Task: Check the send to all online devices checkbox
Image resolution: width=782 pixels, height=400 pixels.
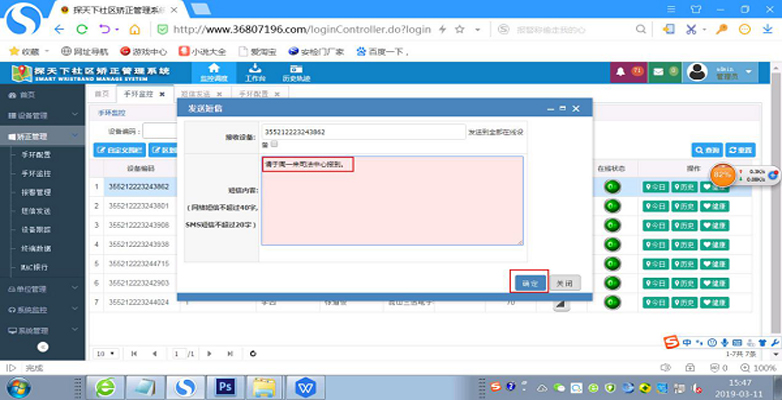Action: click(273, 143)
